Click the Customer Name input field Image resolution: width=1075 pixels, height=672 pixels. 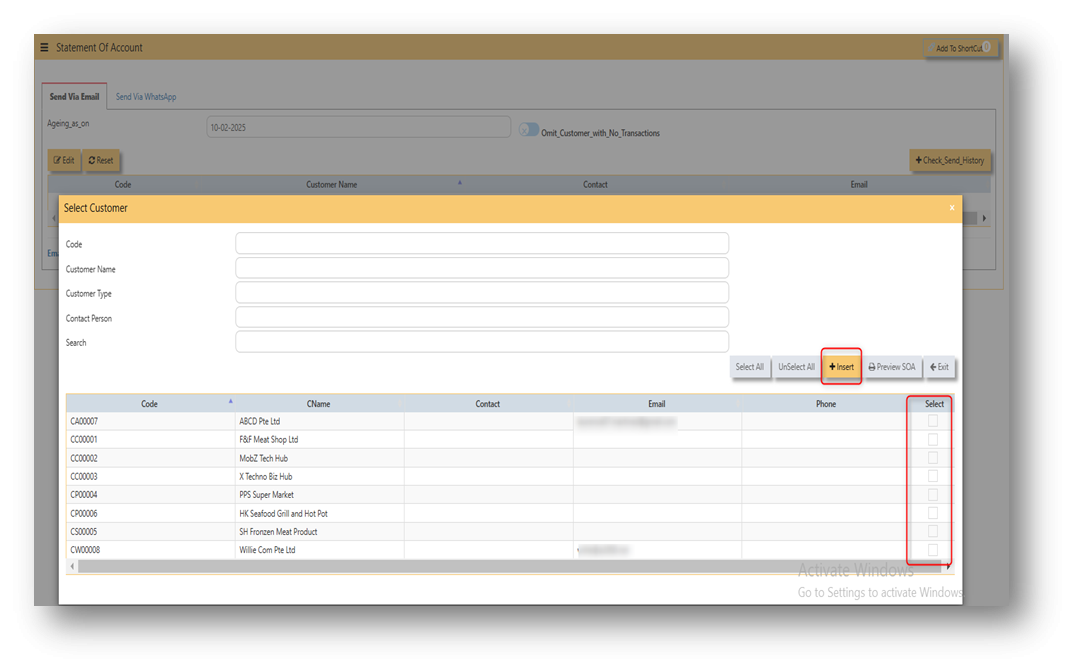pyautogui.click(x=482, y=268)
